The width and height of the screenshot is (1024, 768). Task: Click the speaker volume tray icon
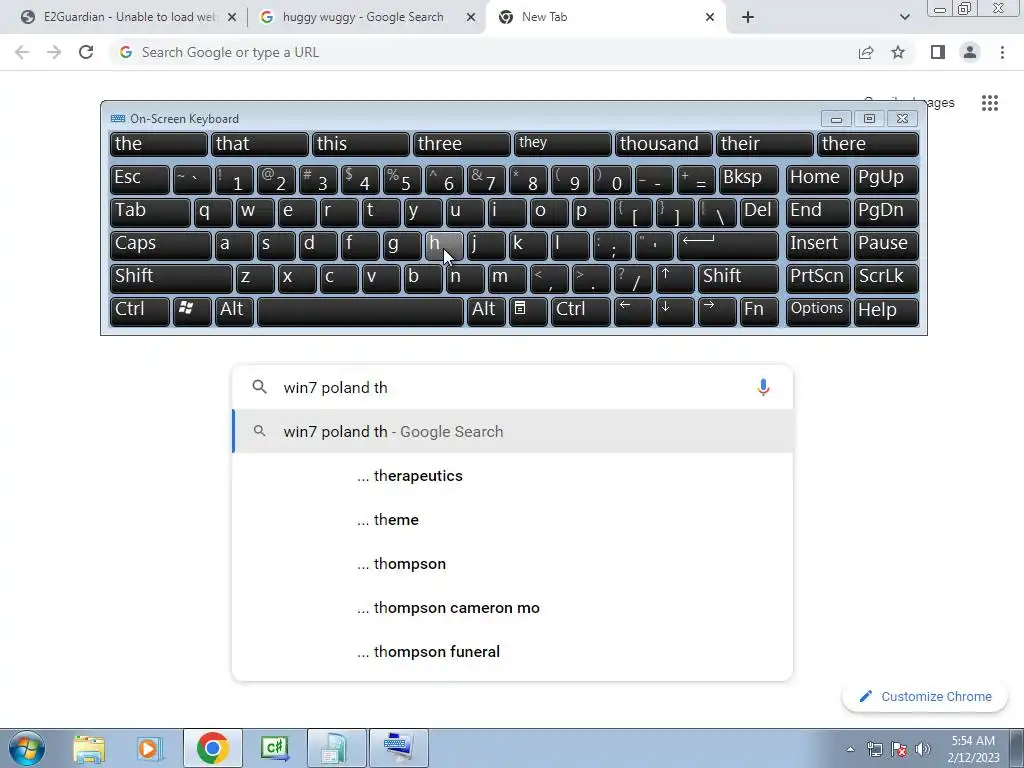[922, 749]
